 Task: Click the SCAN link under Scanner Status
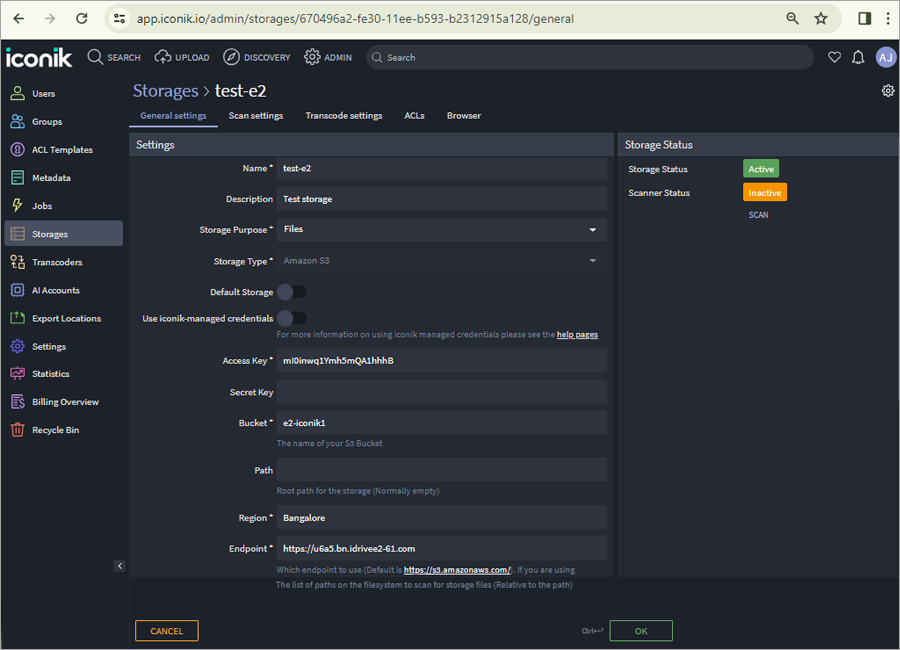tap(758, 215)
